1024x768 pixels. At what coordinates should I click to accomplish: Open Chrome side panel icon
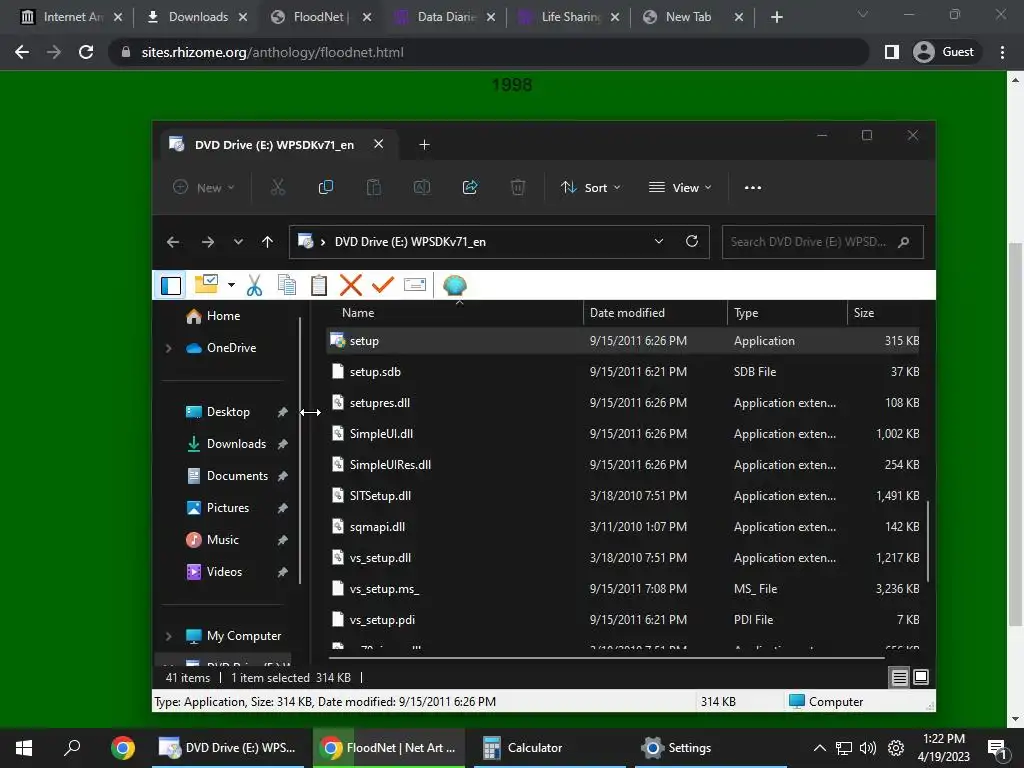891,52
